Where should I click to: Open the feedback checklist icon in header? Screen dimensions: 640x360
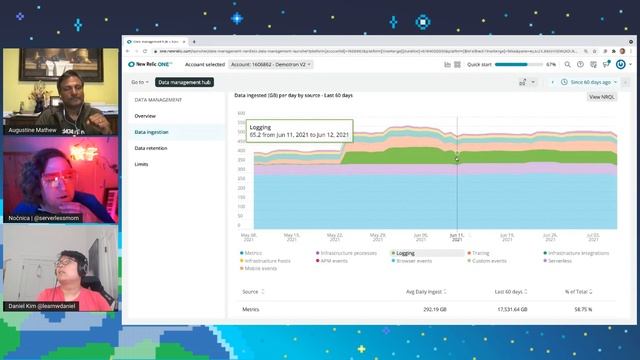click(x=593, y=64)
